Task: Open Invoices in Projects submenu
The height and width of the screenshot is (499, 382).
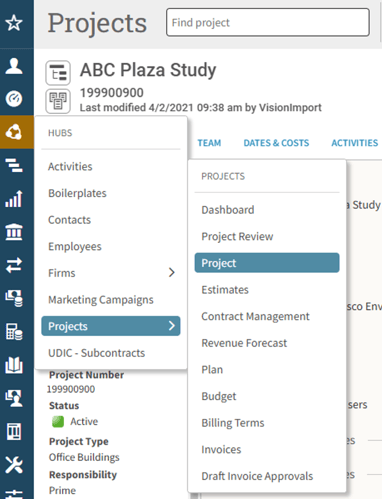Action: (x=267, y=449)
